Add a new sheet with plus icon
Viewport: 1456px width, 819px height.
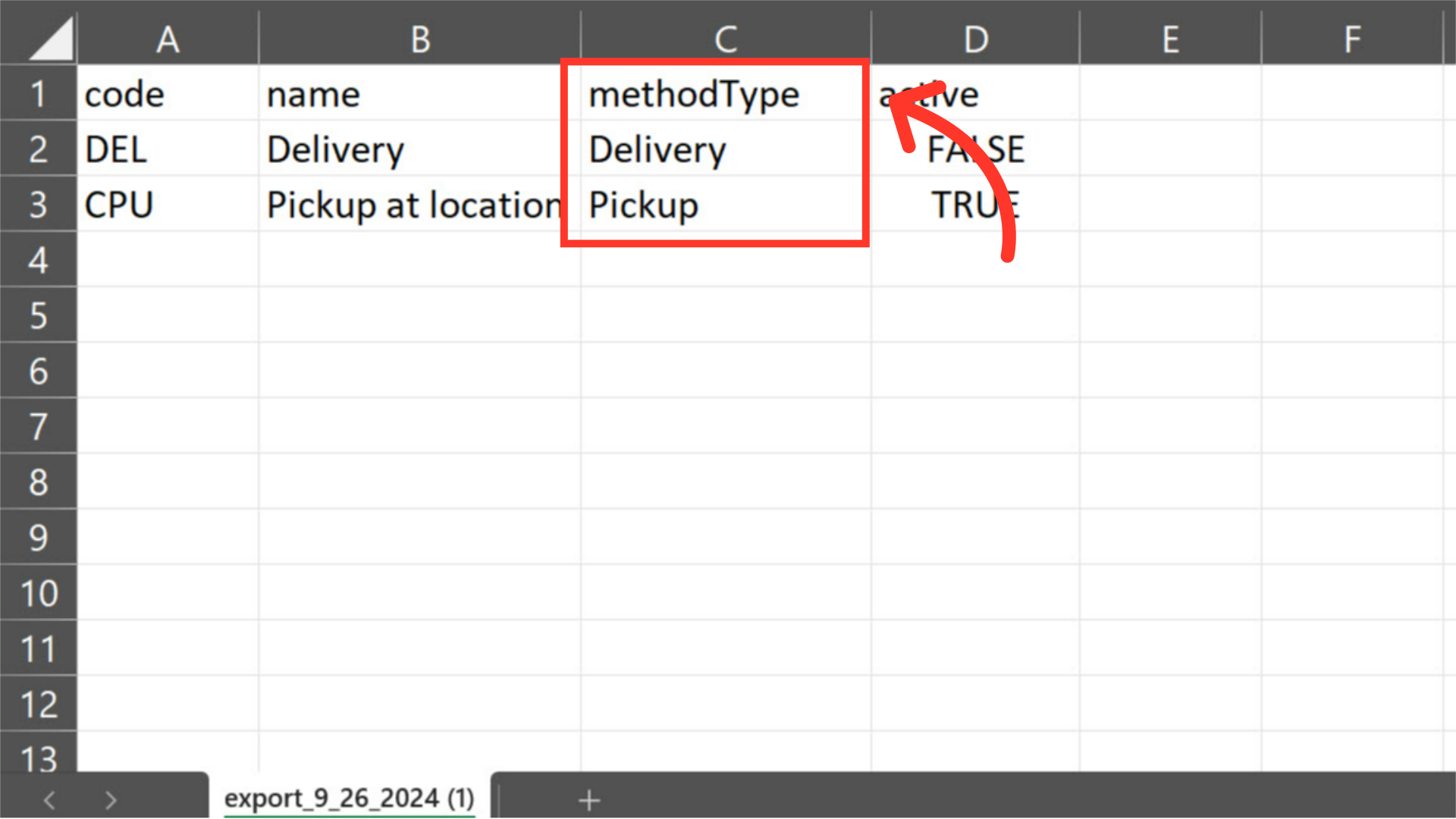(x=589, y=800)
